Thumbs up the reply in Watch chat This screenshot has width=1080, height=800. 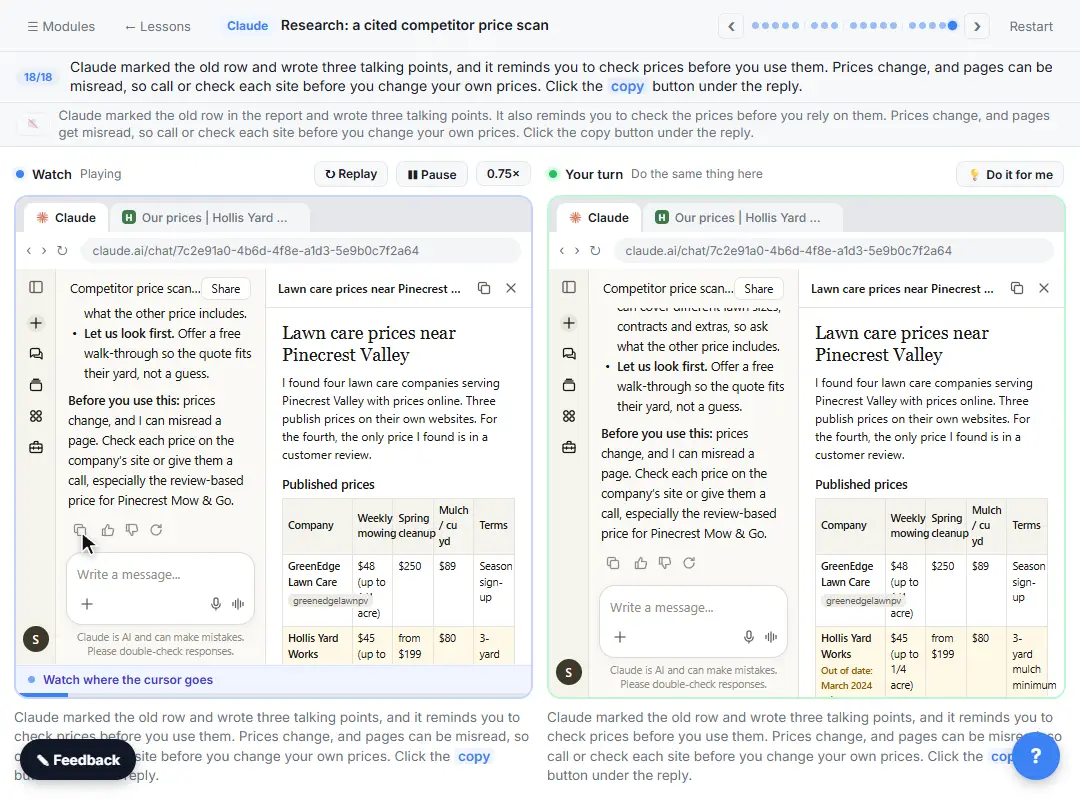click(107, 530)
